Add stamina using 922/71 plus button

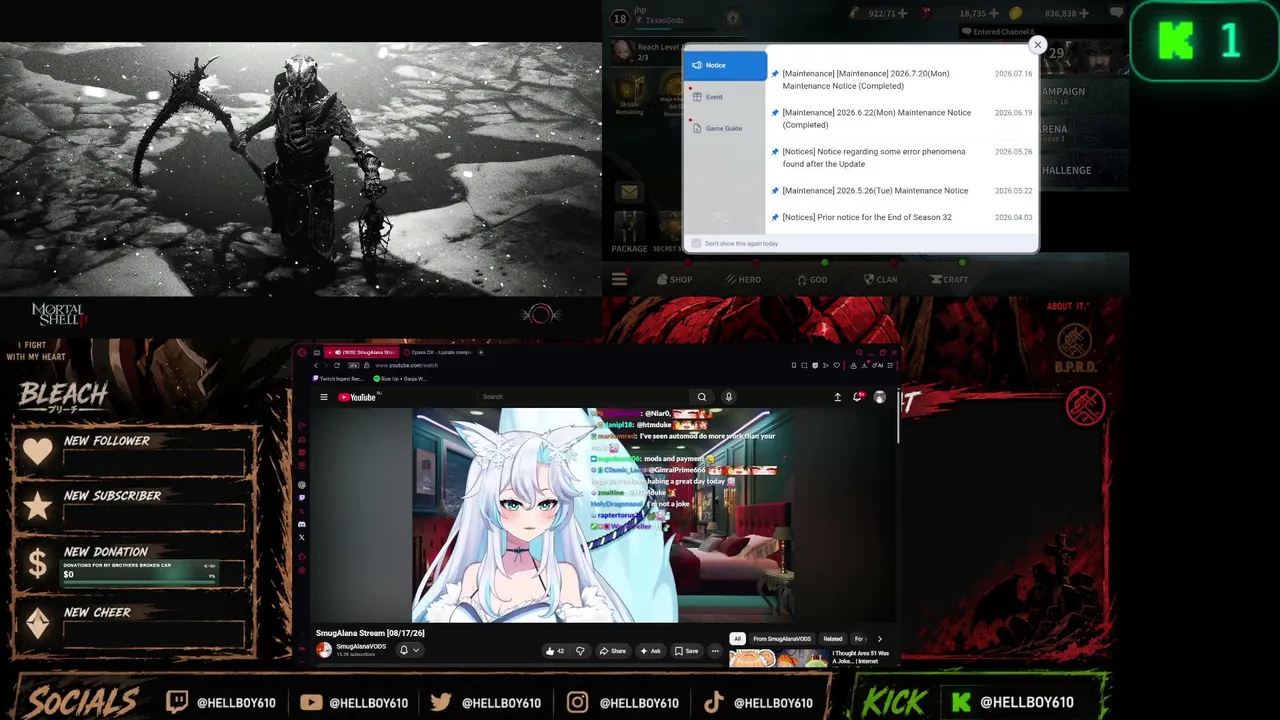coord(903,13)
